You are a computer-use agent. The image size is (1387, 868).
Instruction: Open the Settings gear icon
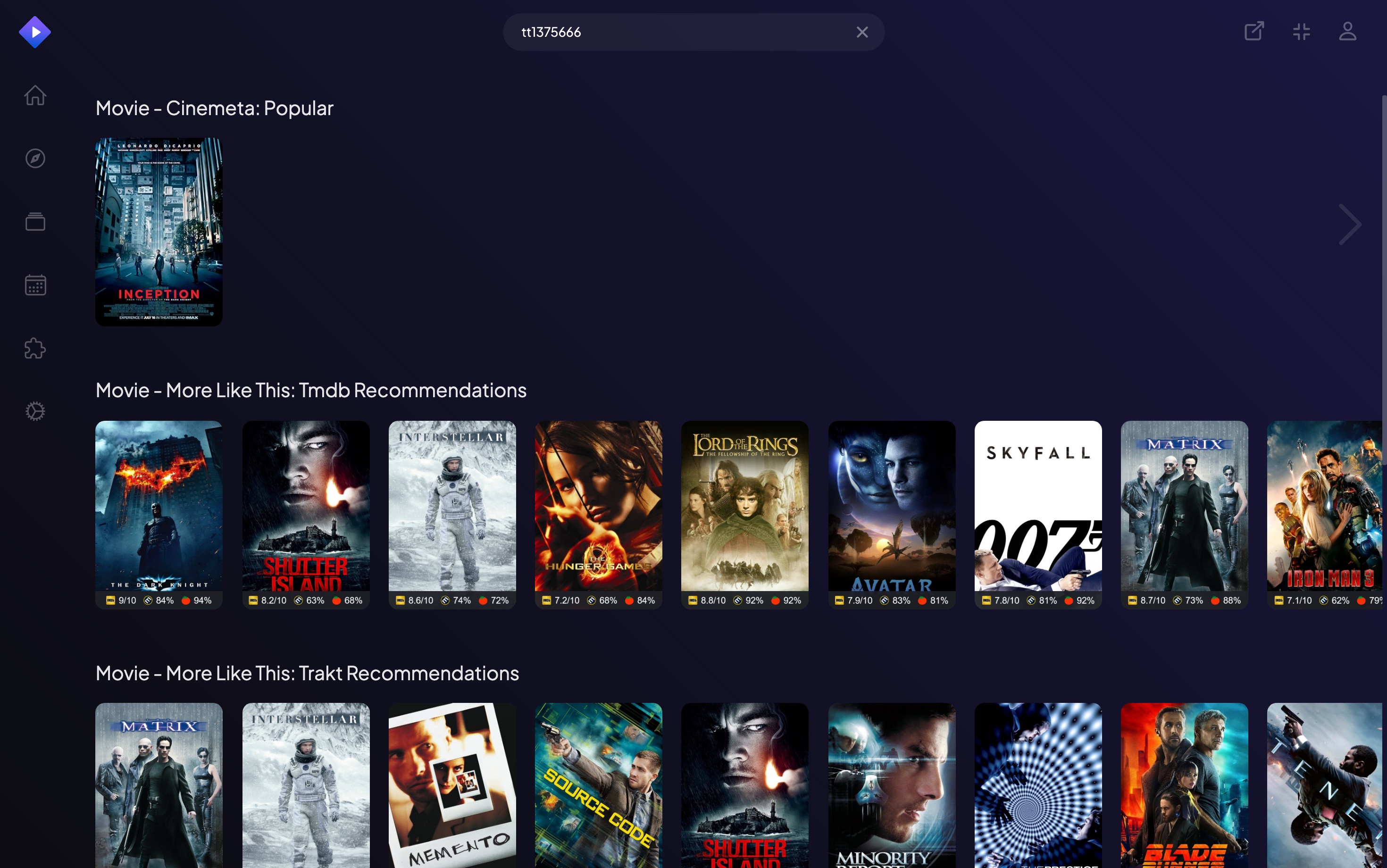pyautogui.click(x=35, y=411)
